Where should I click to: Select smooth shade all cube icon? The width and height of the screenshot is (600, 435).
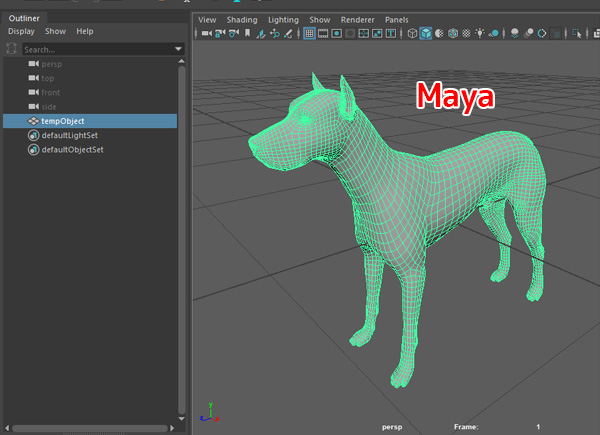tap(426, 33)
